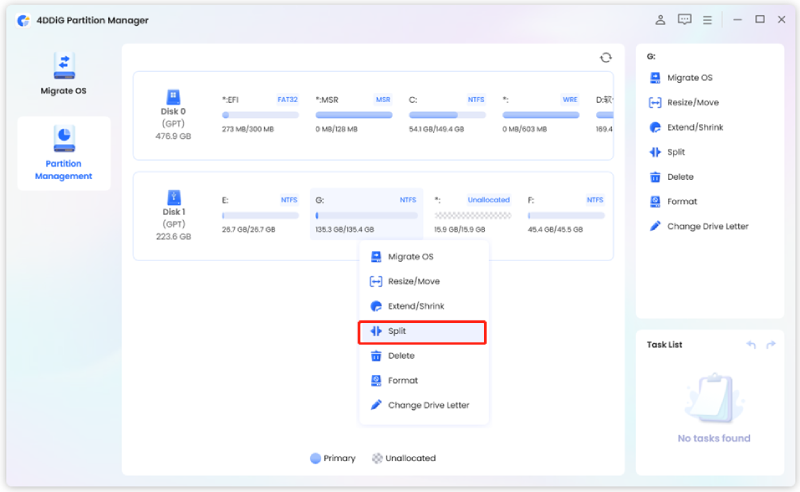
Task: Select the F: NTFS partition
Action: pos(566,214)
